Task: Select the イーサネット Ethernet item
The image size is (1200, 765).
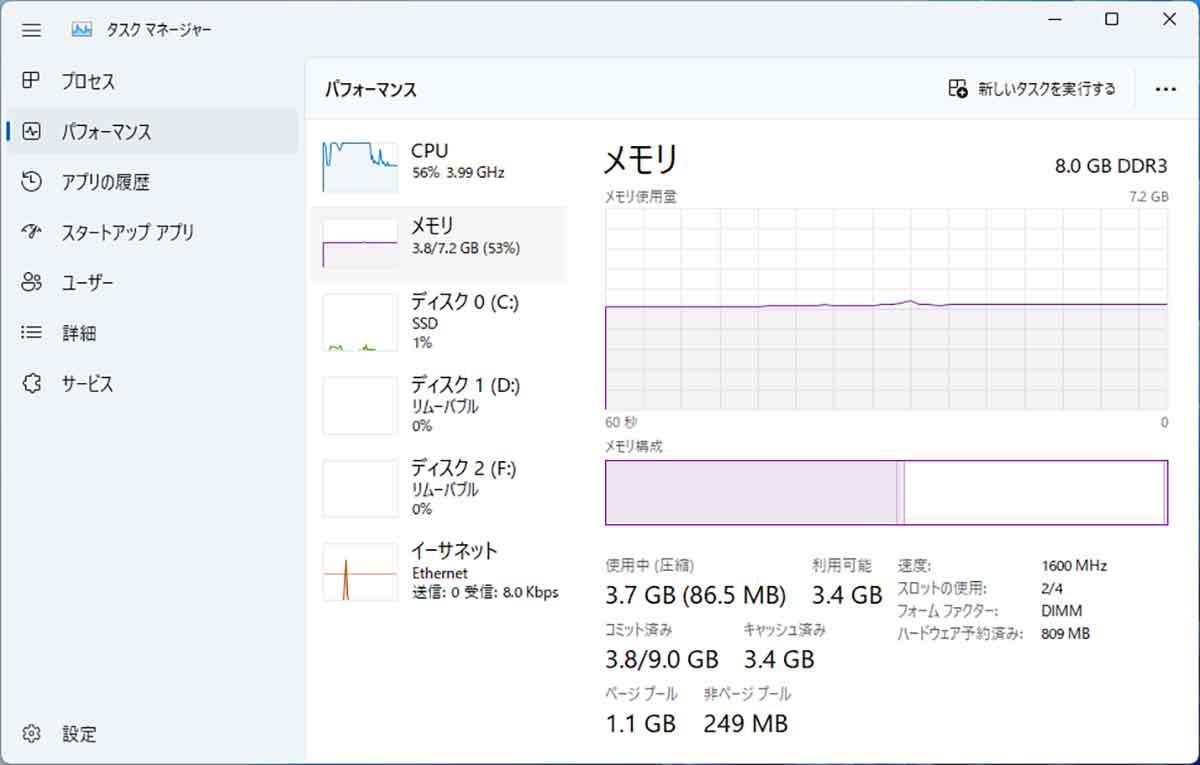Action: click(x=438, y=572)
